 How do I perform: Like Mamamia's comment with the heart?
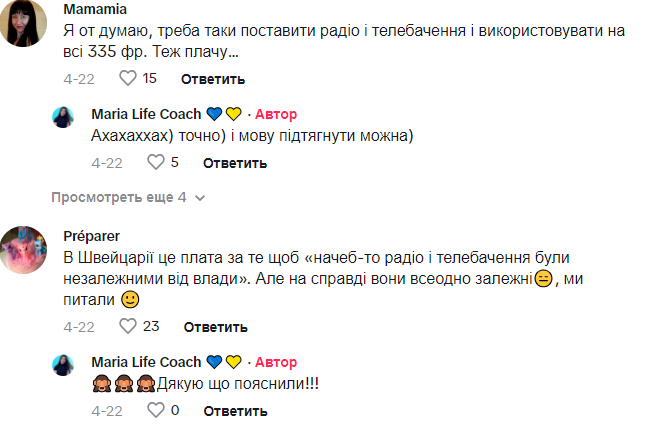point(127,78)
